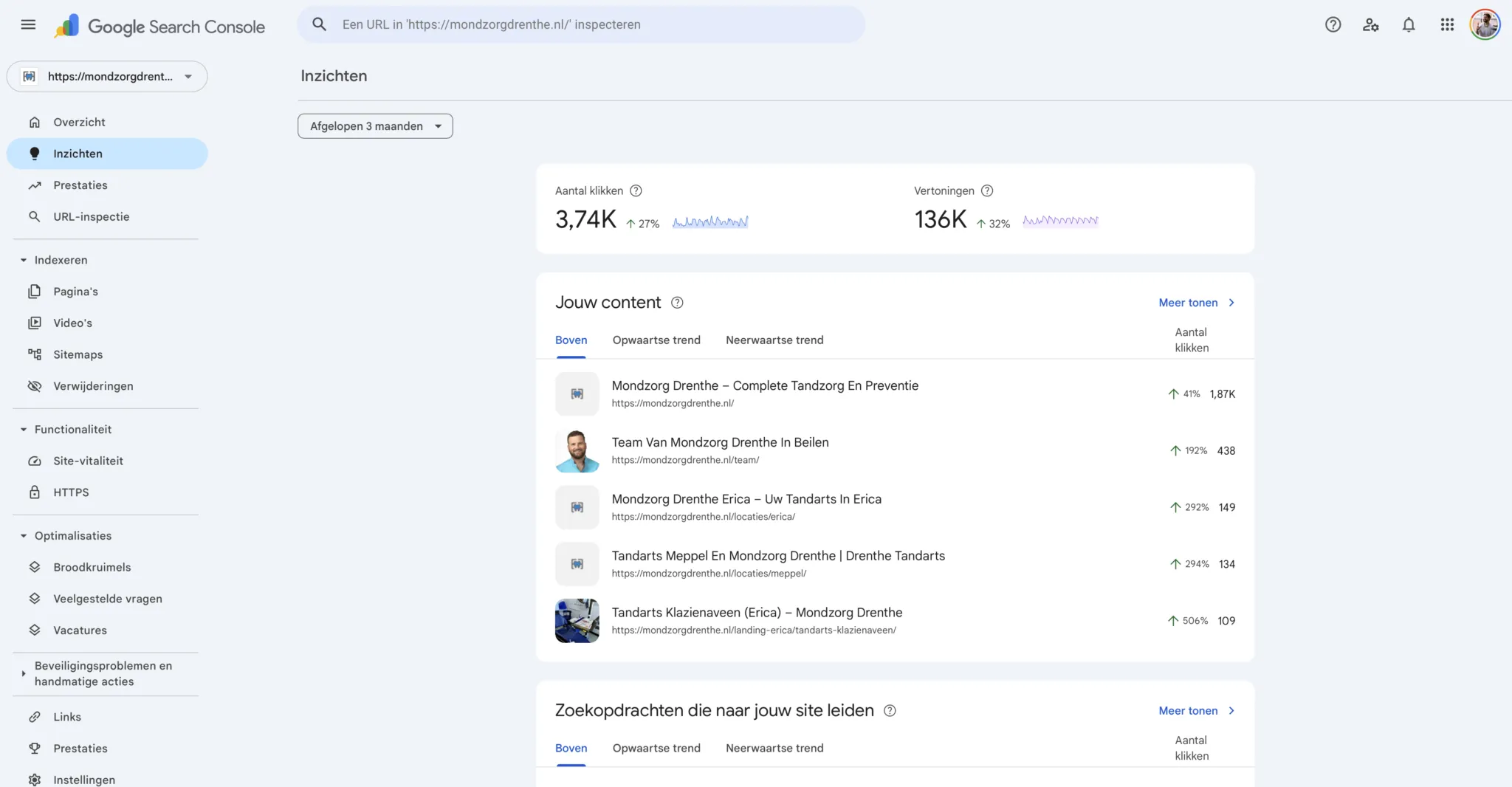1512x787 pixels.
Task: Click the Google Search Console logo
Action: tap(159, 27)
